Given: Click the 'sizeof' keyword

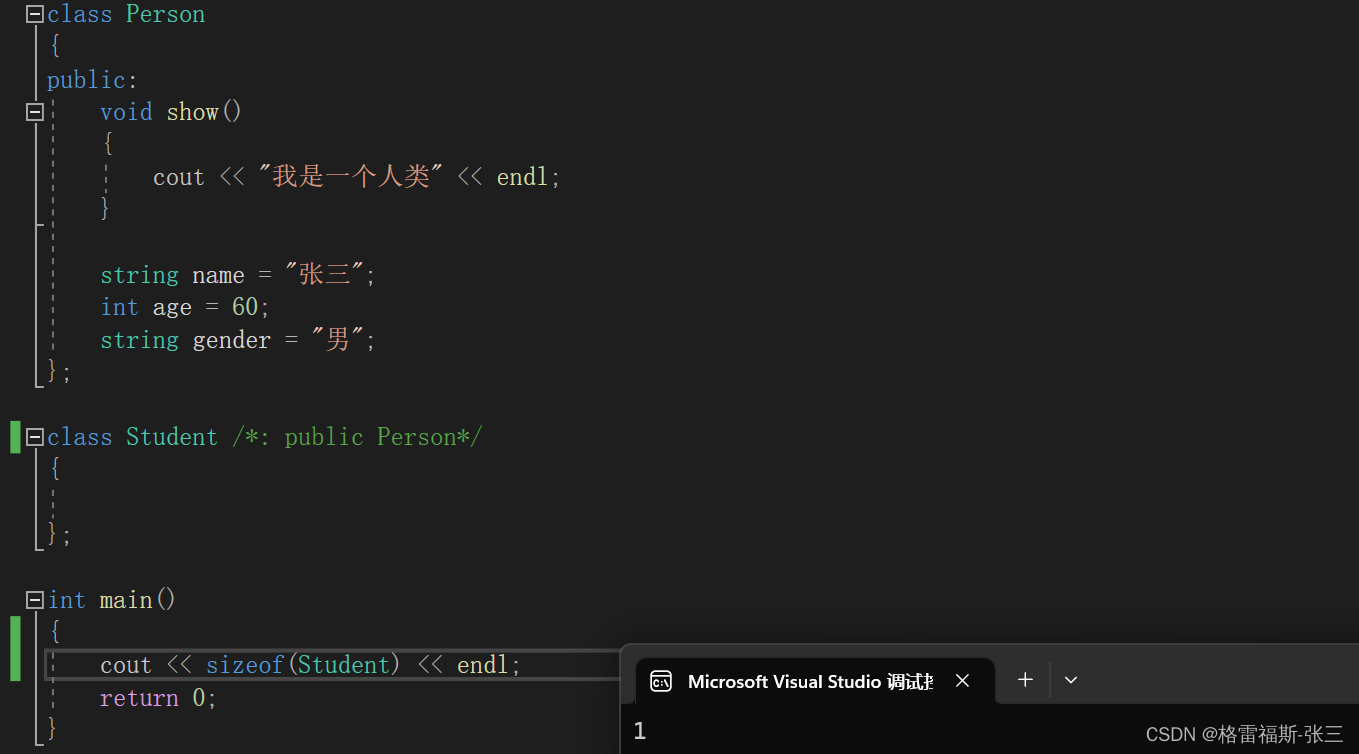Looking at the screenshot, I should pyautogui.click(x=245, y=665).
